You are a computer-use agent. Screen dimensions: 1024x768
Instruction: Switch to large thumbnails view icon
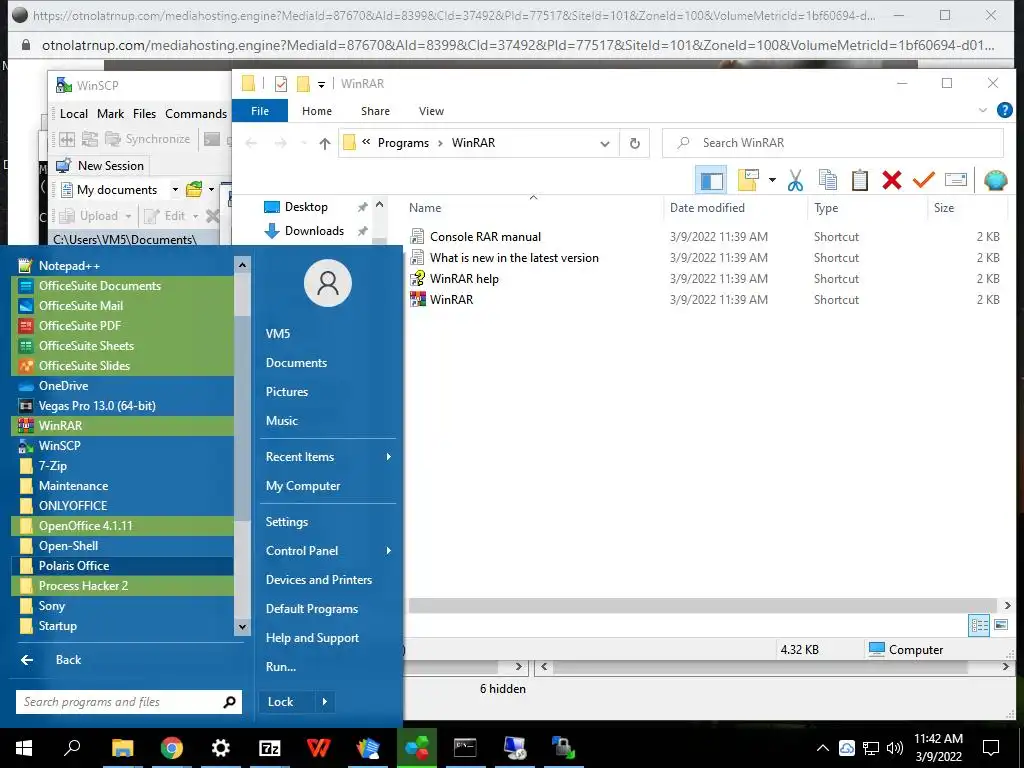coord(1000,625)
